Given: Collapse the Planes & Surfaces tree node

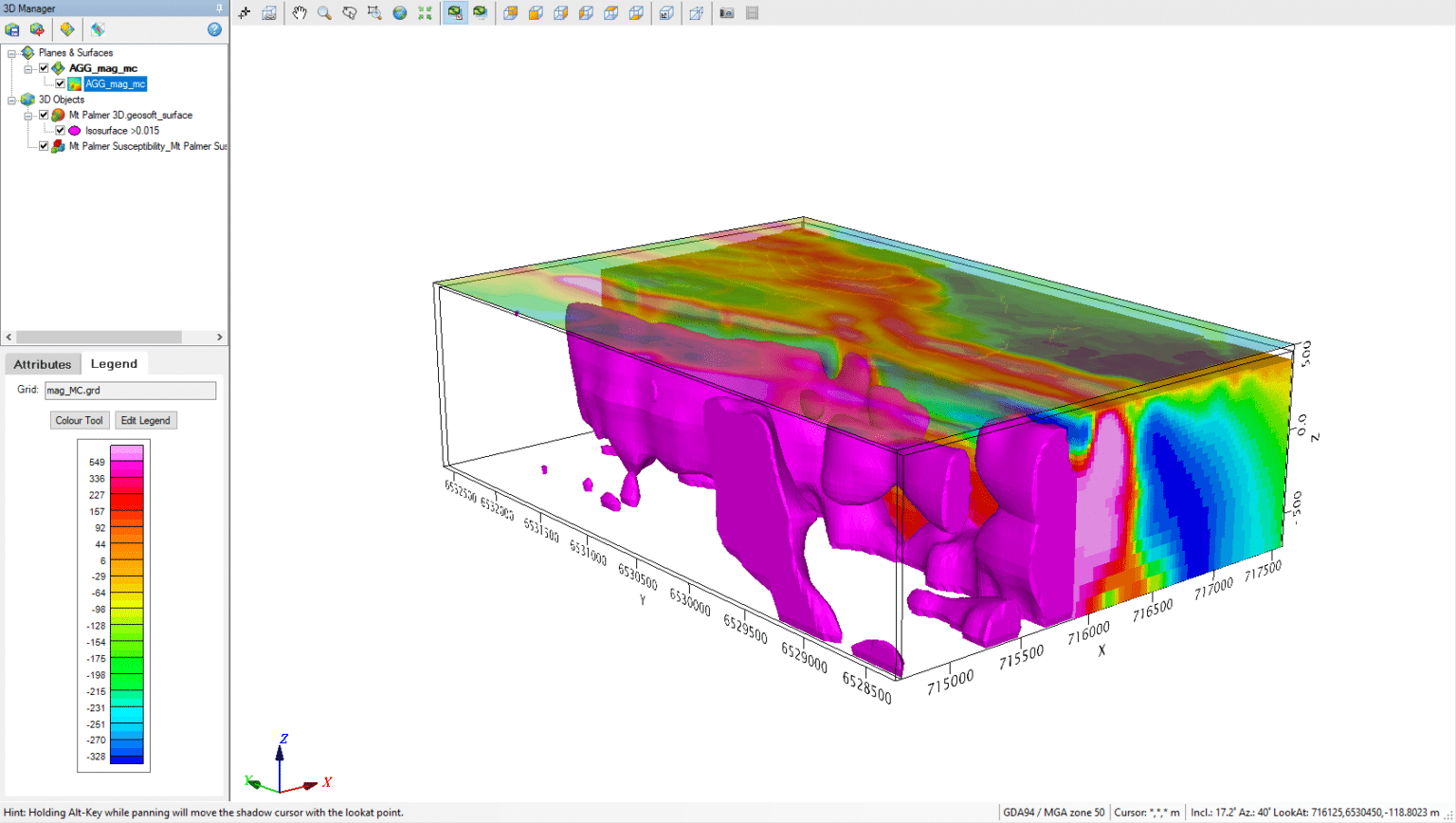Looking at the screenshot, I should pyautogui.click(x=11, y=53).
